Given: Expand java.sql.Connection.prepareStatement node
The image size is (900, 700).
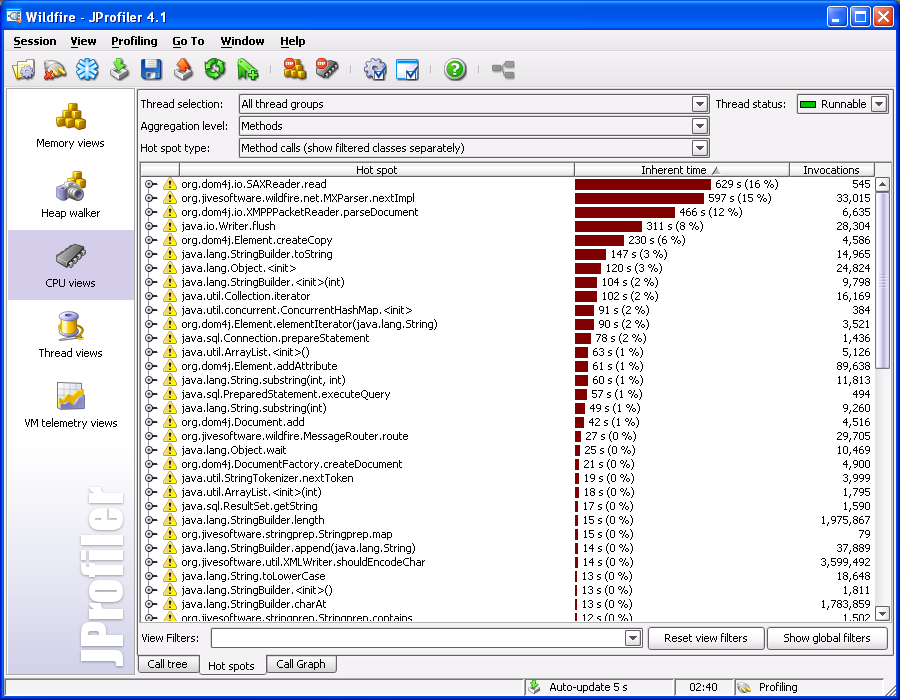Looking at the screenshot, I should point(150,338).
